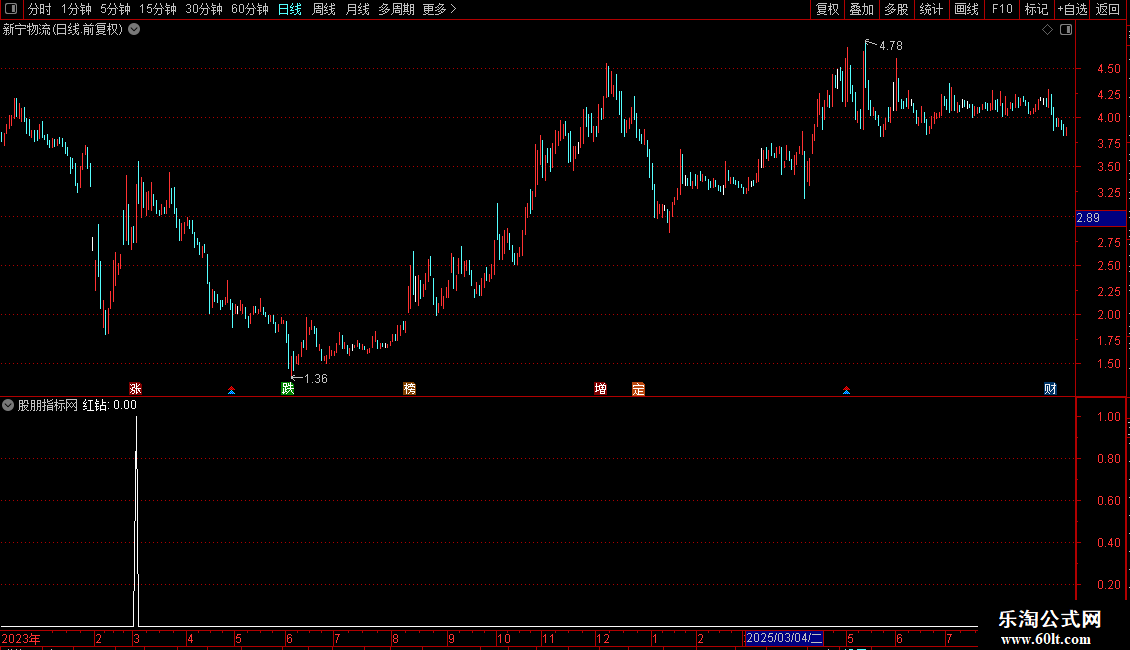Viewport: 1130px width, 650px height.
Task: Switch to the 日线 daily chart
Action: pos(290,9)
